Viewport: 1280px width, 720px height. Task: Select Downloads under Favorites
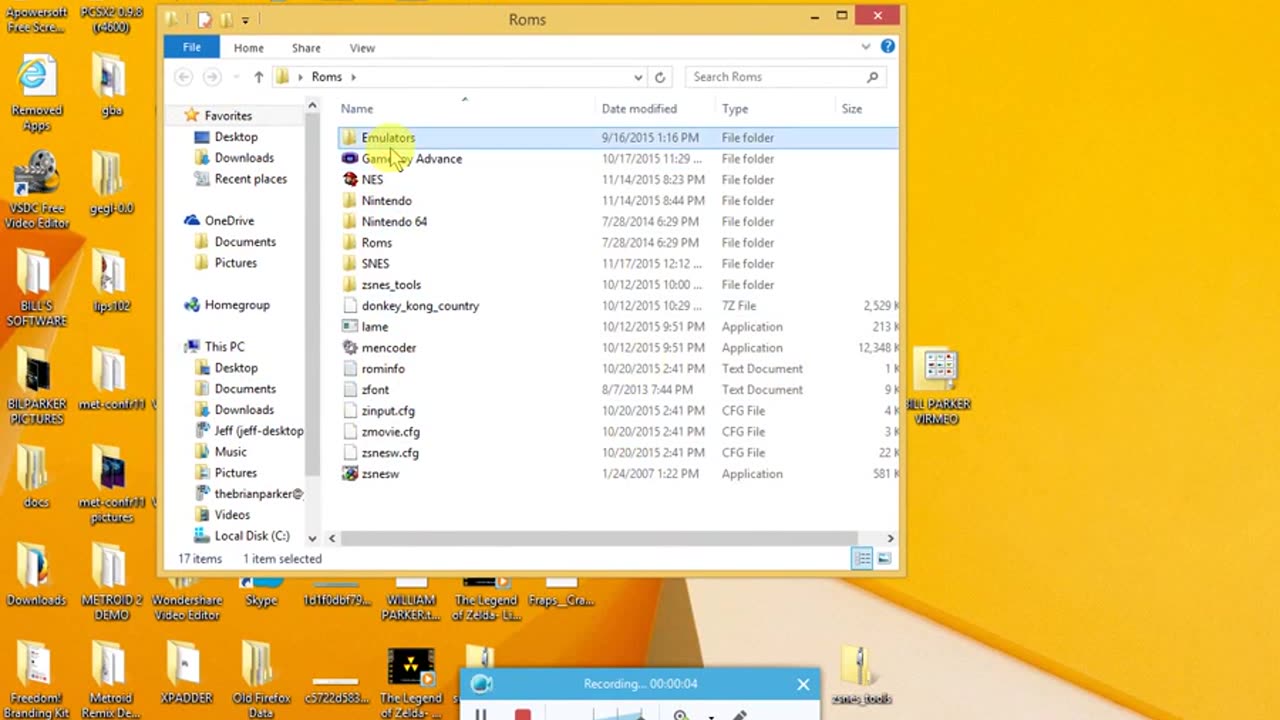point(244,158)
